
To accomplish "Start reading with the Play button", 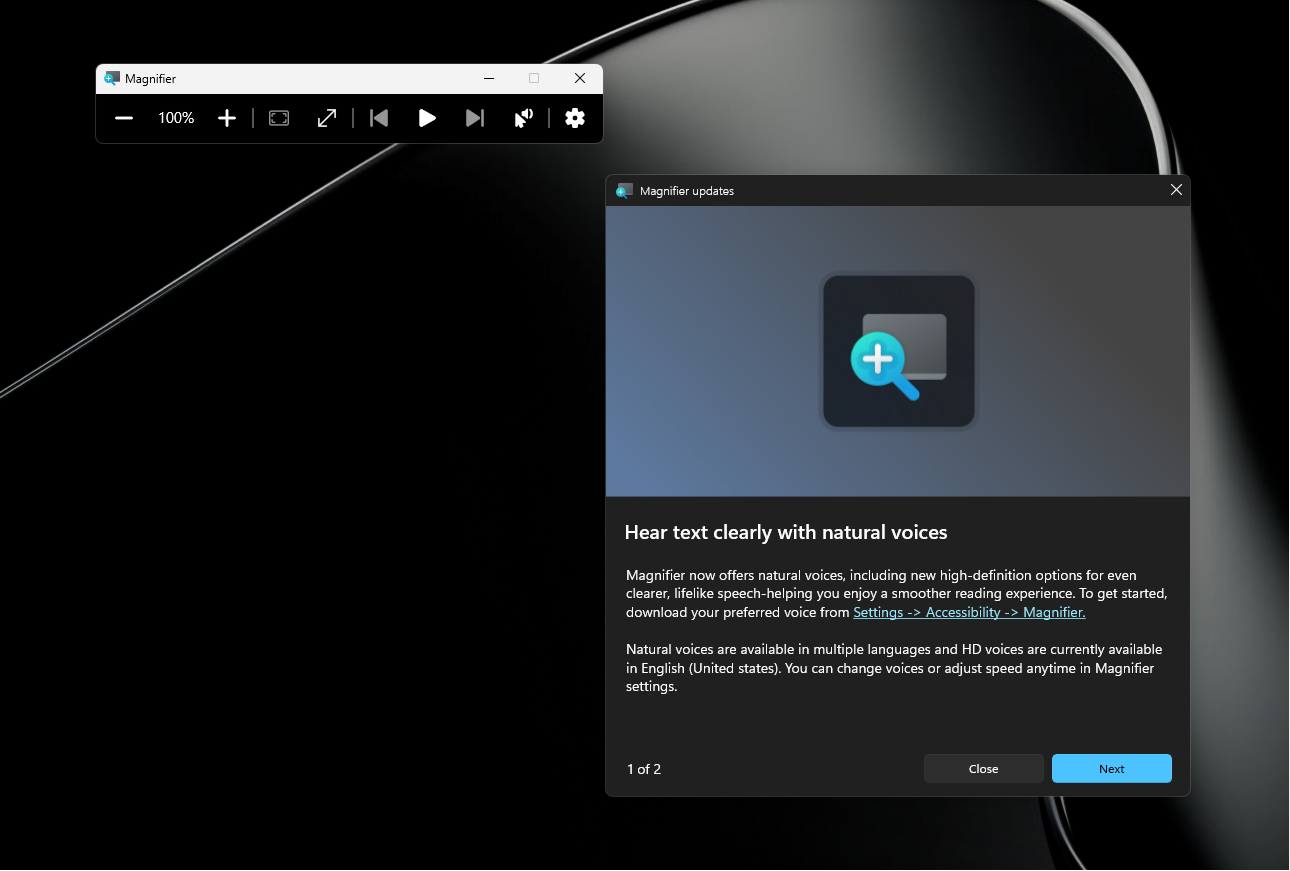I will coord(427,118).
